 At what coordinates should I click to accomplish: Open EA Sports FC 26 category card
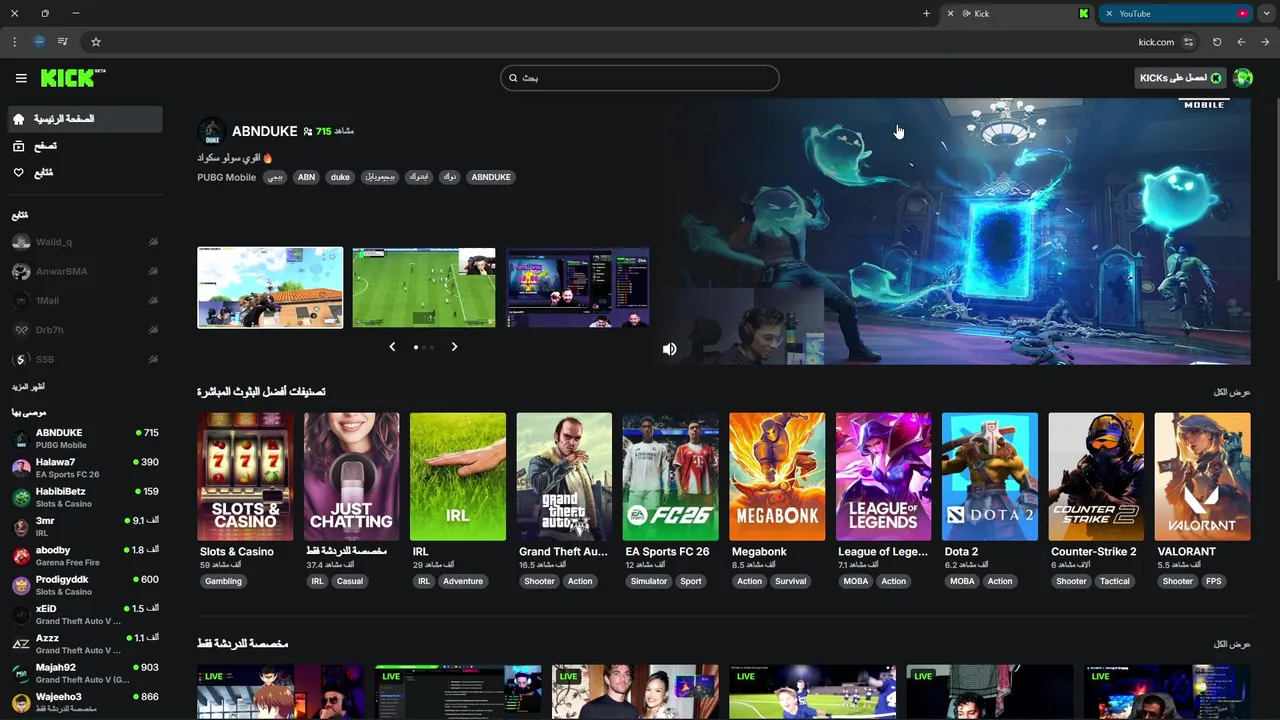click(x=670, y=477)
